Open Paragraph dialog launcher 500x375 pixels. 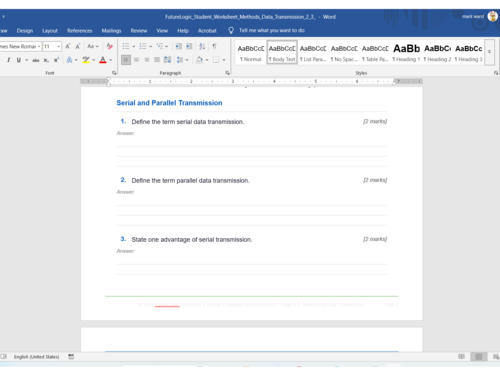pos(227,73)
